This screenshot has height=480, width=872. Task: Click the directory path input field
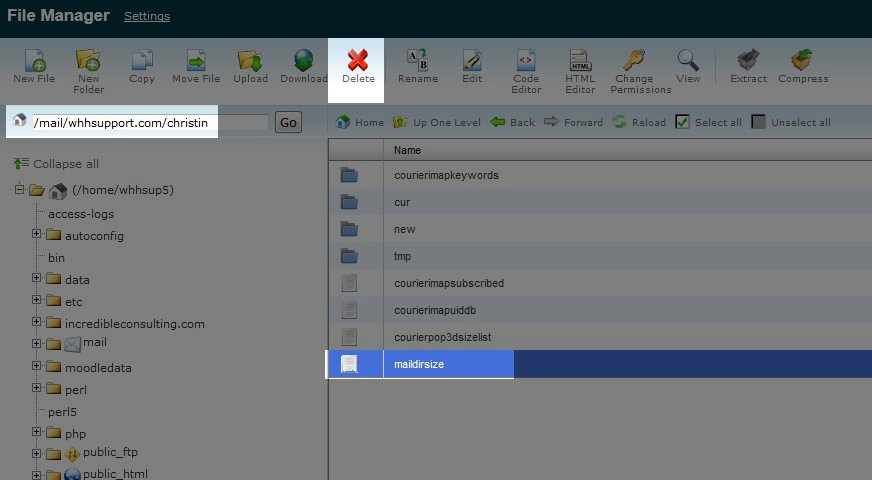pyautogui.click(x=150, y=122)
